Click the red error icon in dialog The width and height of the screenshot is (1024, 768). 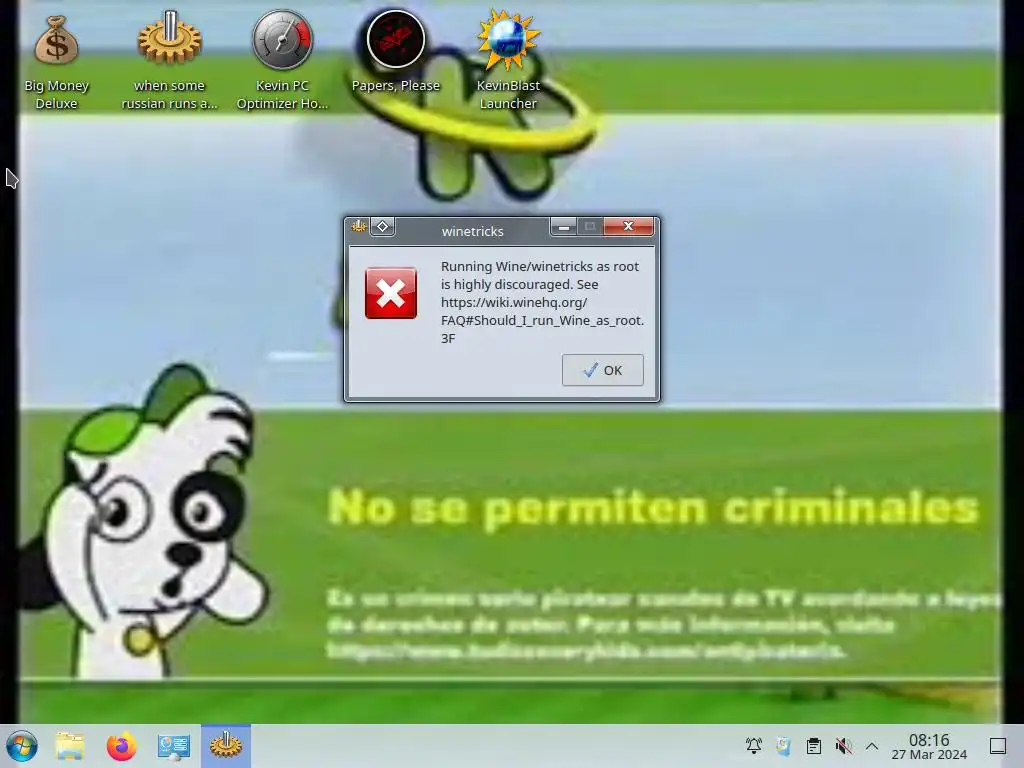[x=391, y=293]
